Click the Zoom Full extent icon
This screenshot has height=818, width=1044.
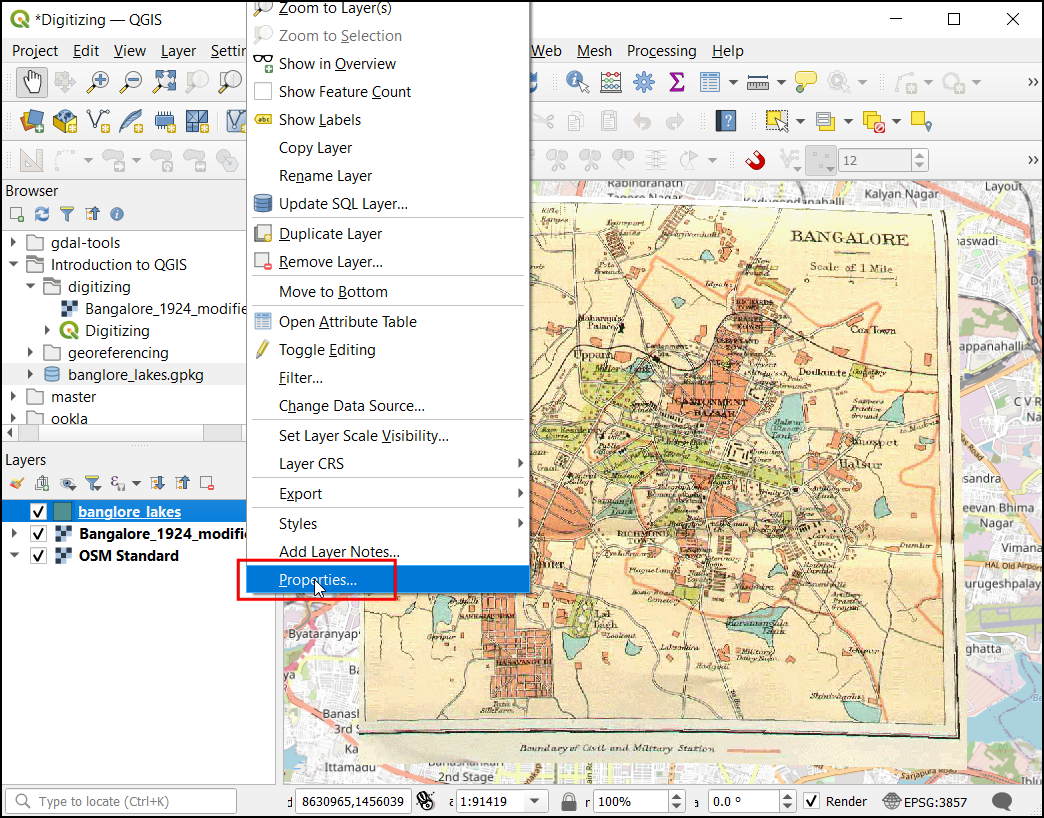click(x=164, y=83)
